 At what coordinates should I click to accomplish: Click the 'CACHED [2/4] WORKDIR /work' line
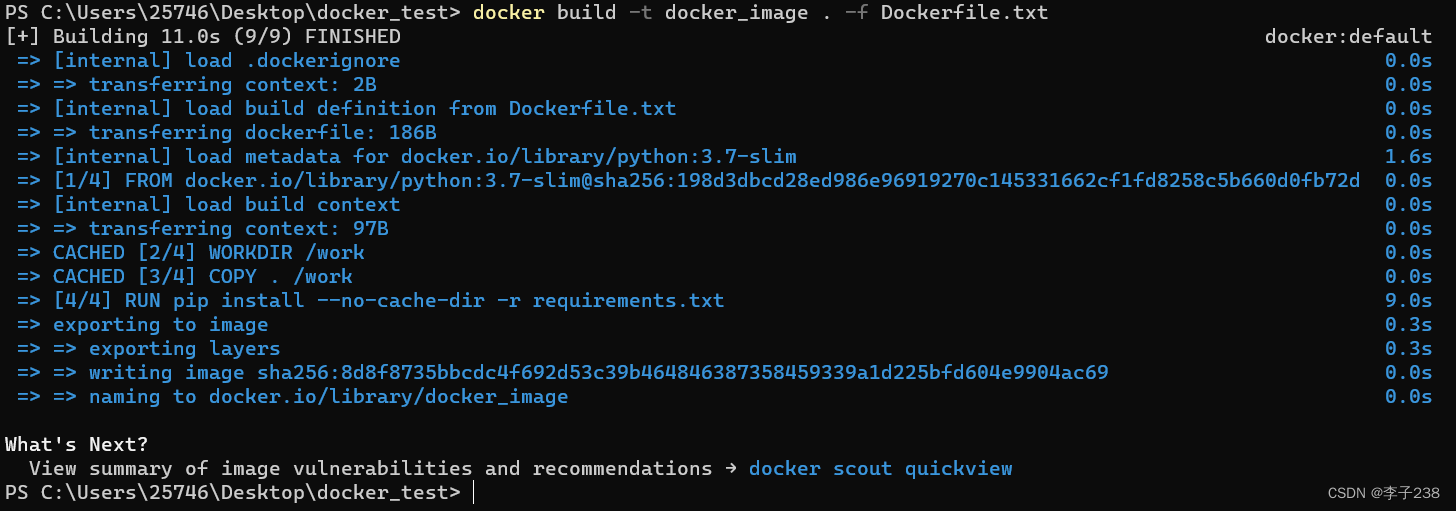click(190, 252)
